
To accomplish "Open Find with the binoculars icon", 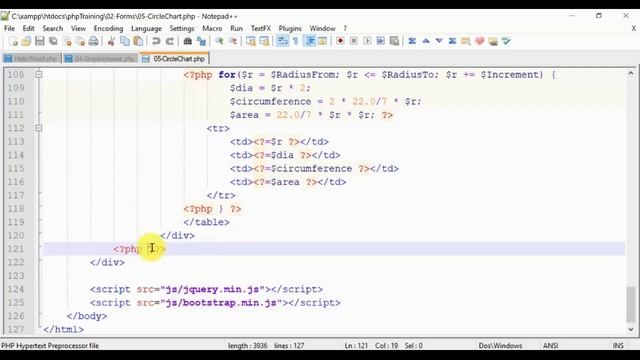I will [187, 41].
